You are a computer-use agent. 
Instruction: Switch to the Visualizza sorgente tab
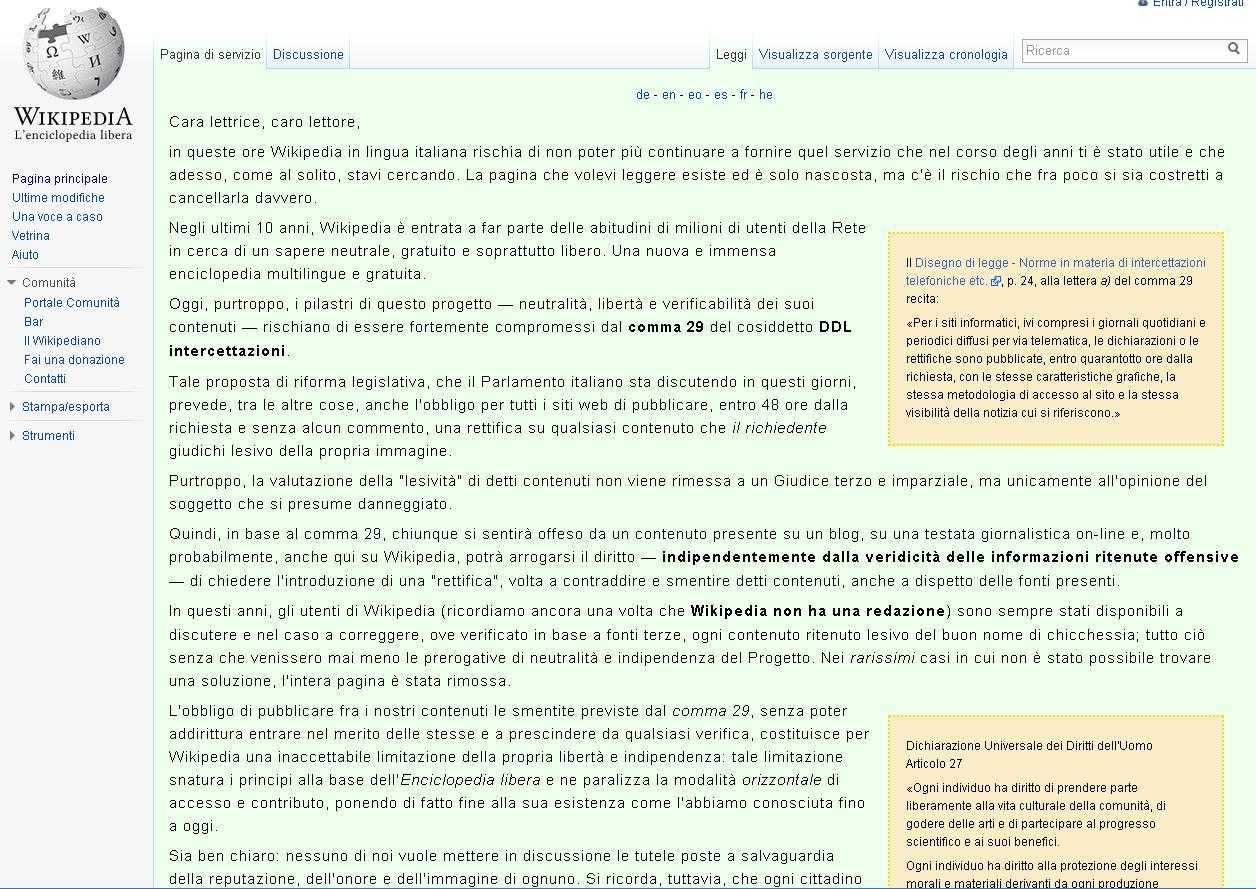coord(815,55)
